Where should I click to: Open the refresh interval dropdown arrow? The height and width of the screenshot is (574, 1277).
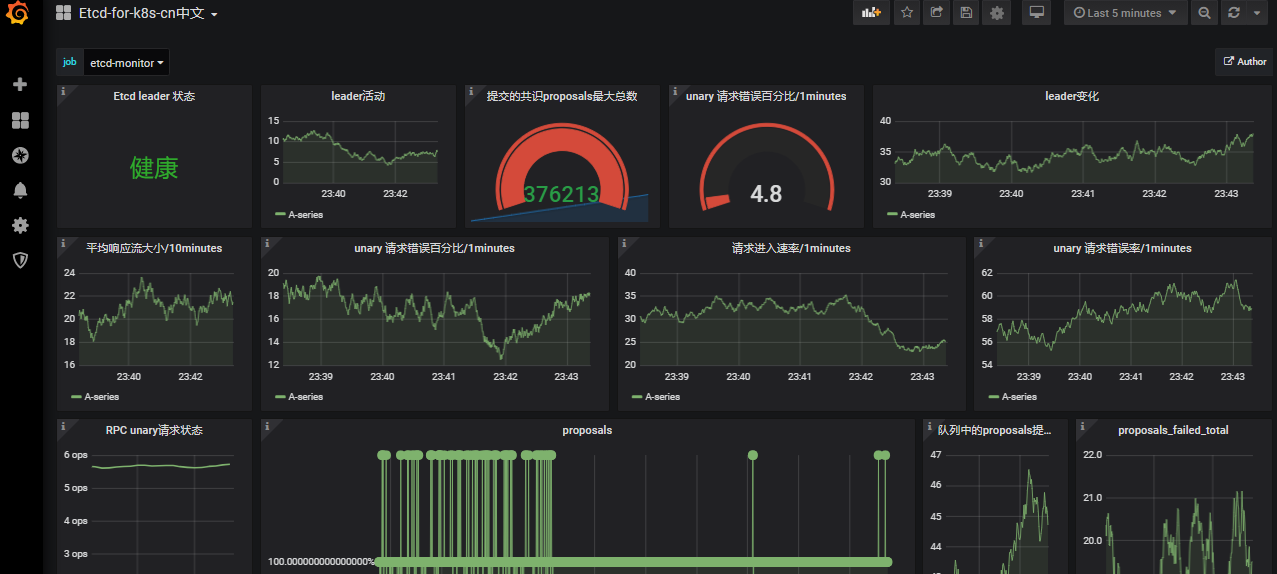[x=1257, y=13]
